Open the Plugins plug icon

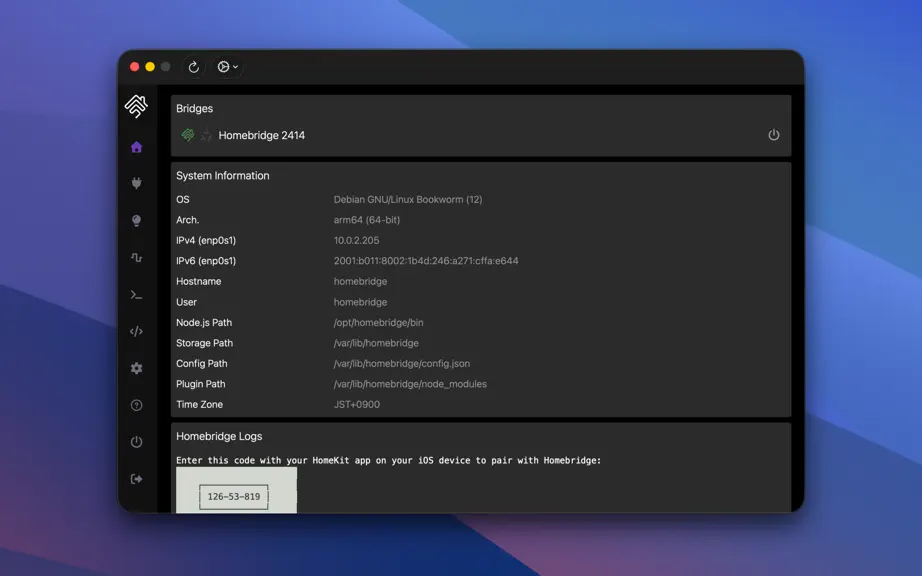click(x=136, y=183)
